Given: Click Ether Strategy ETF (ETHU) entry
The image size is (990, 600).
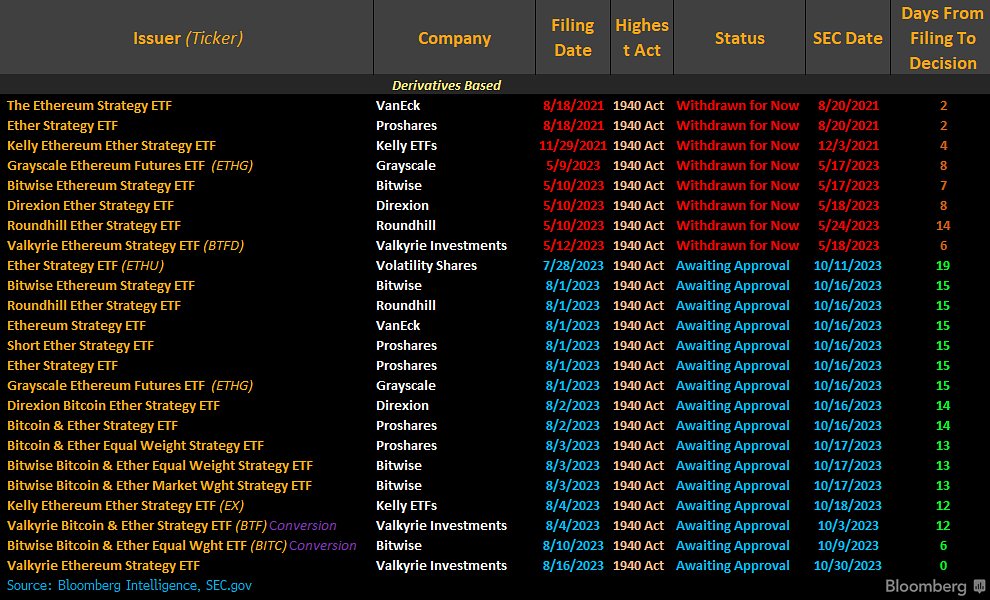Looking at the screenshot, I should coord(85,266).
